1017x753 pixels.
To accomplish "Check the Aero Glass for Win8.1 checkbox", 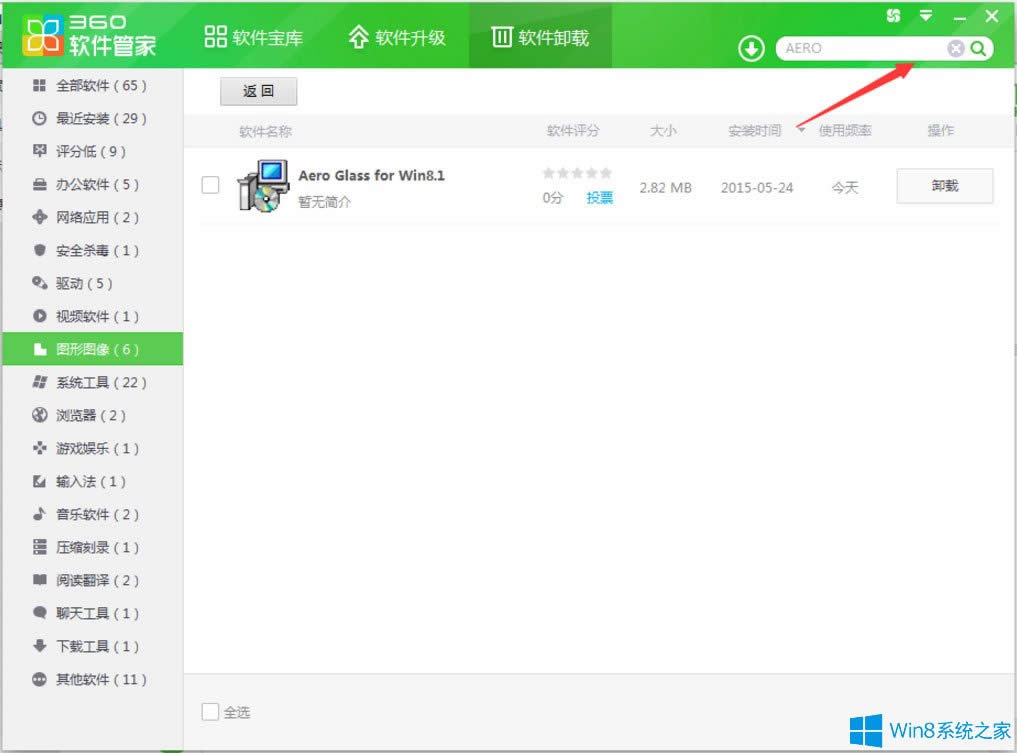I will (210, 185).
